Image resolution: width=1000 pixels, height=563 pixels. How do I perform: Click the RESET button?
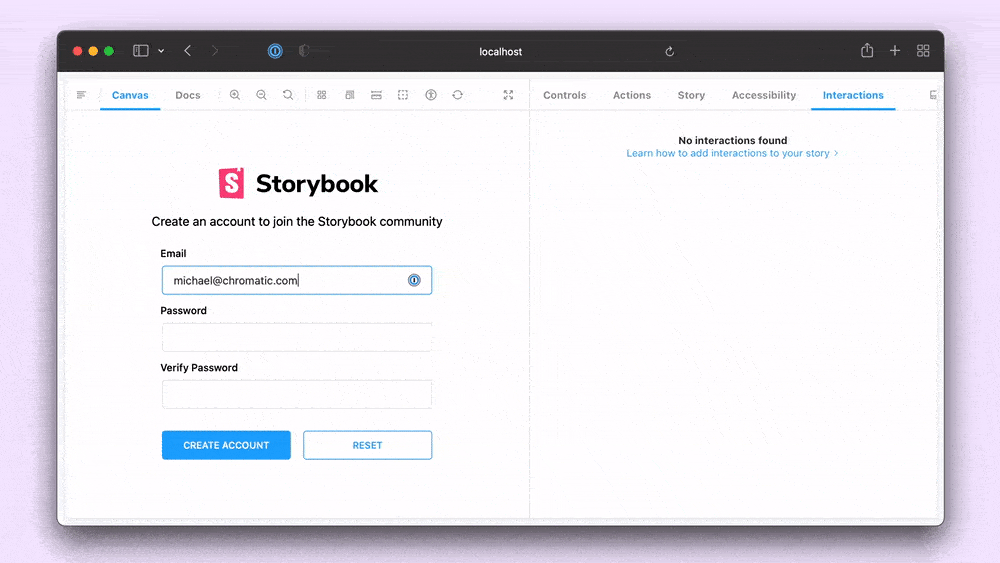pos(367,445)
